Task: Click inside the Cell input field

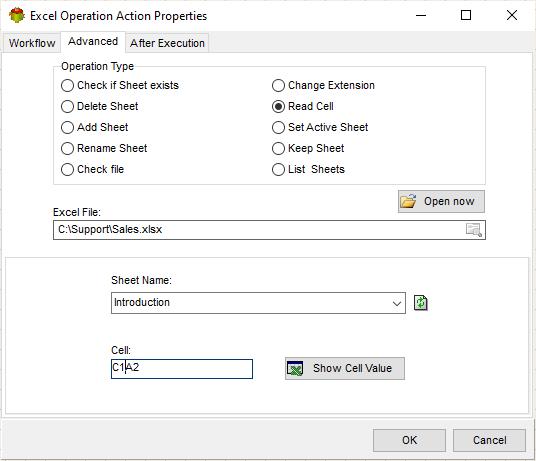Action: (182, 369)
